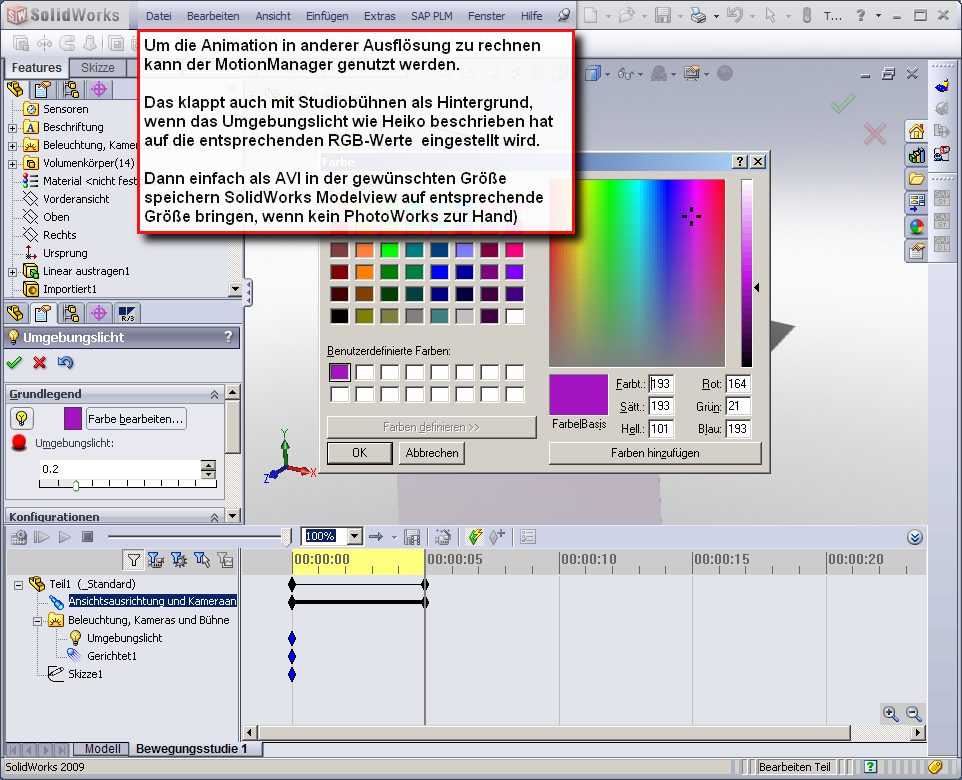Viewport: 962px width, 780px height.
Task: Click the Save diskette icon in top toolbar
Action: pyautogui.click(x=663, y=15)
